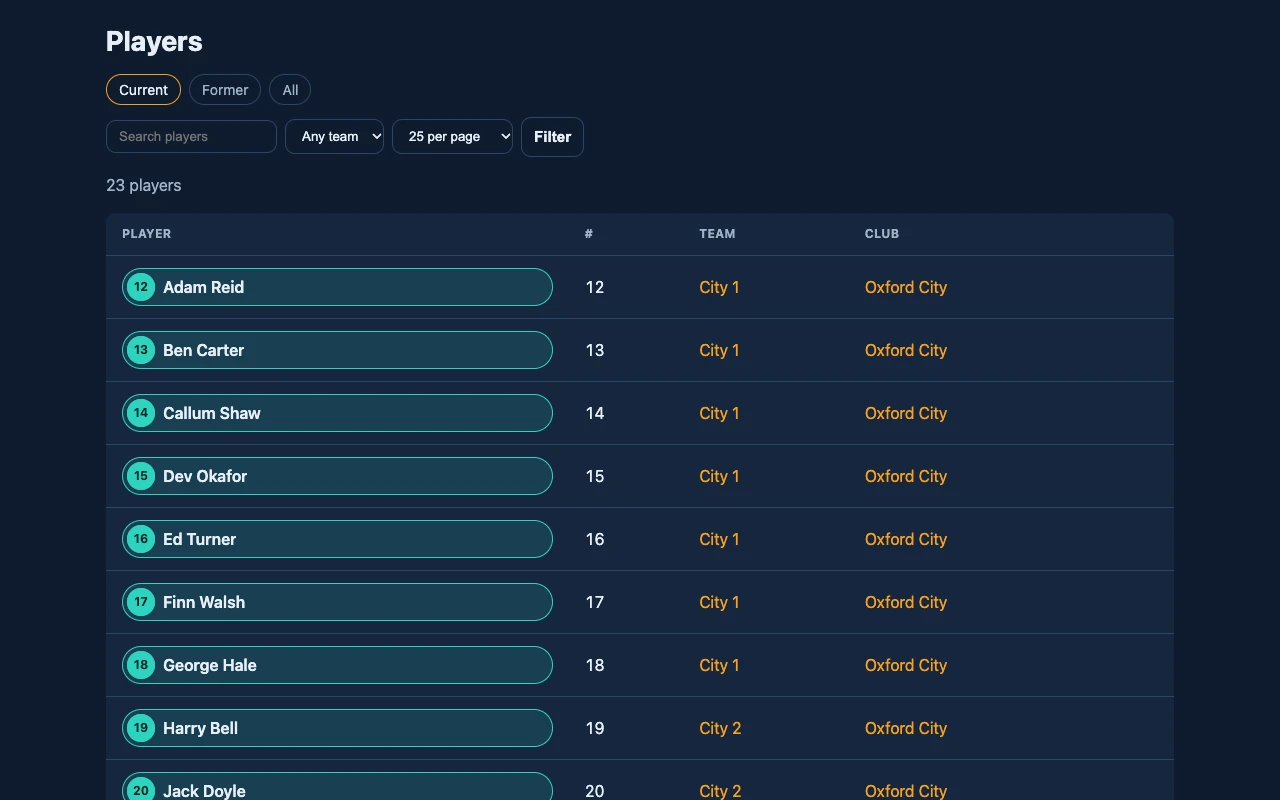The height and width of the screenshot is (800, 1280).
Task: Open the Adam Reid player name
Action: [x=203, y=287]
